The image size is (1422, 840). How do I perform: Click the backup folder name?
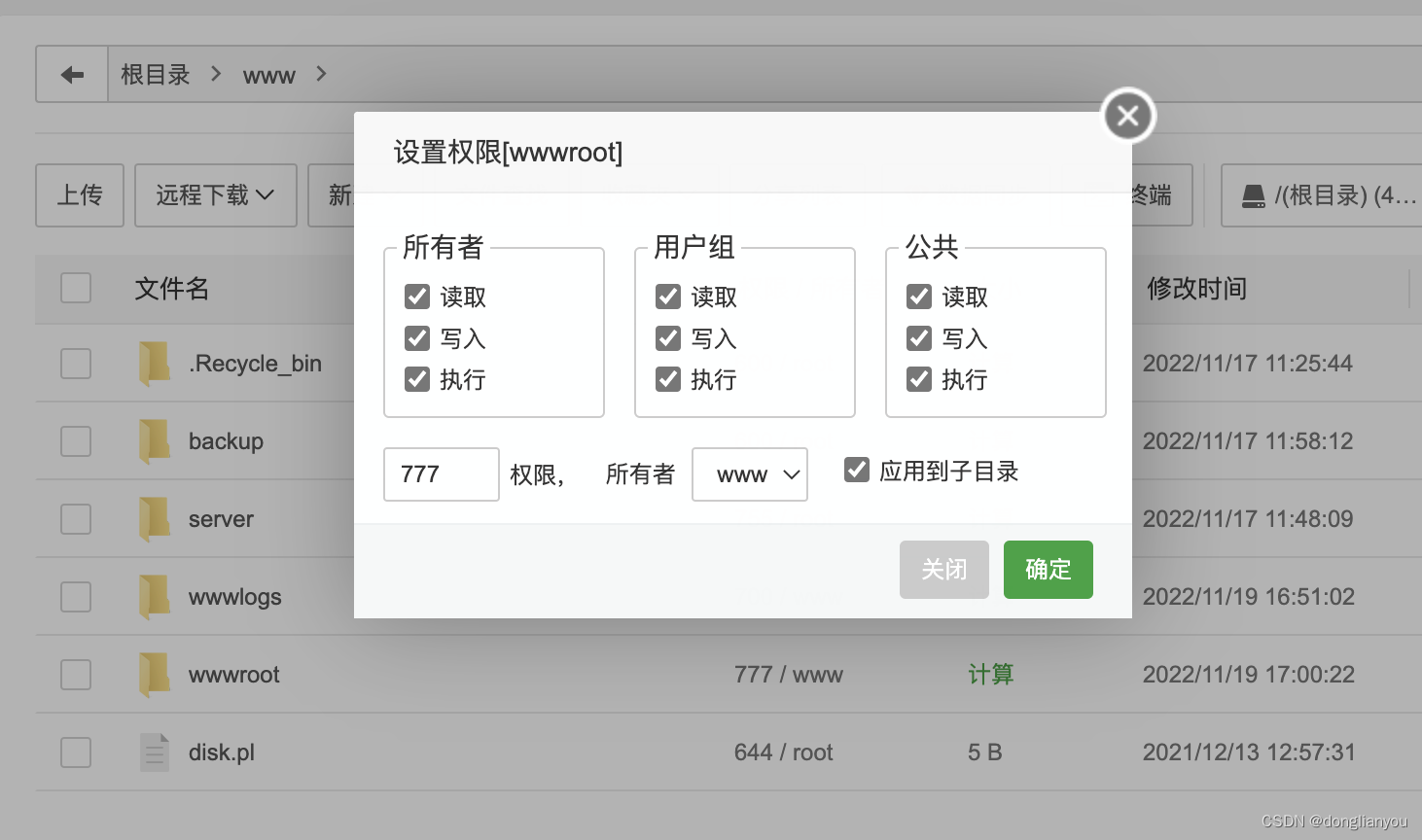pyautogui.click(x=226, y=441)
